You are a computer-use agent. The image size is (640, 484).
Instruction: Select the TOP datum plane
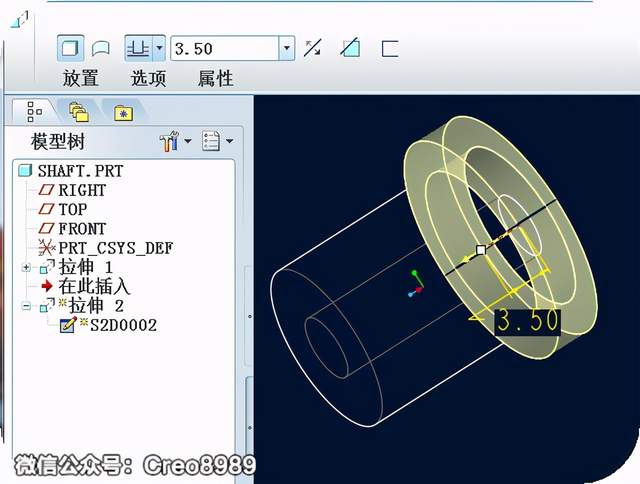[x=73, y=209]
